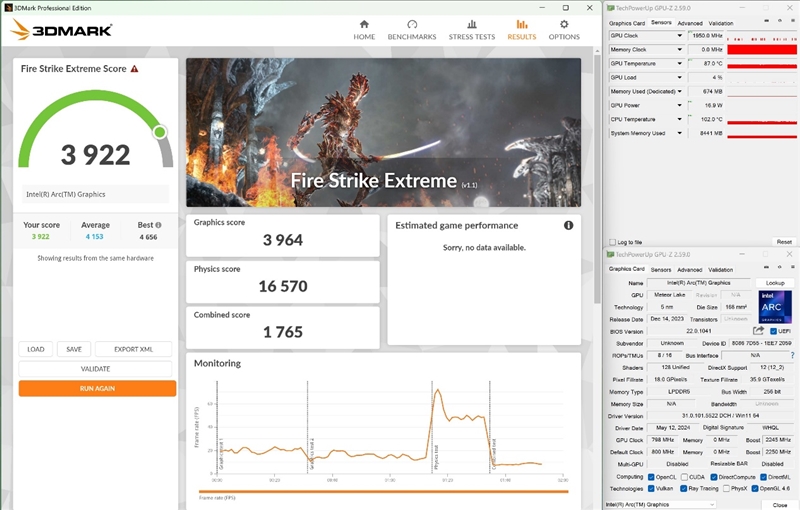
Task: Open Advanced tab in GPU-Z Graphics Card window
Action: [690, 269]
